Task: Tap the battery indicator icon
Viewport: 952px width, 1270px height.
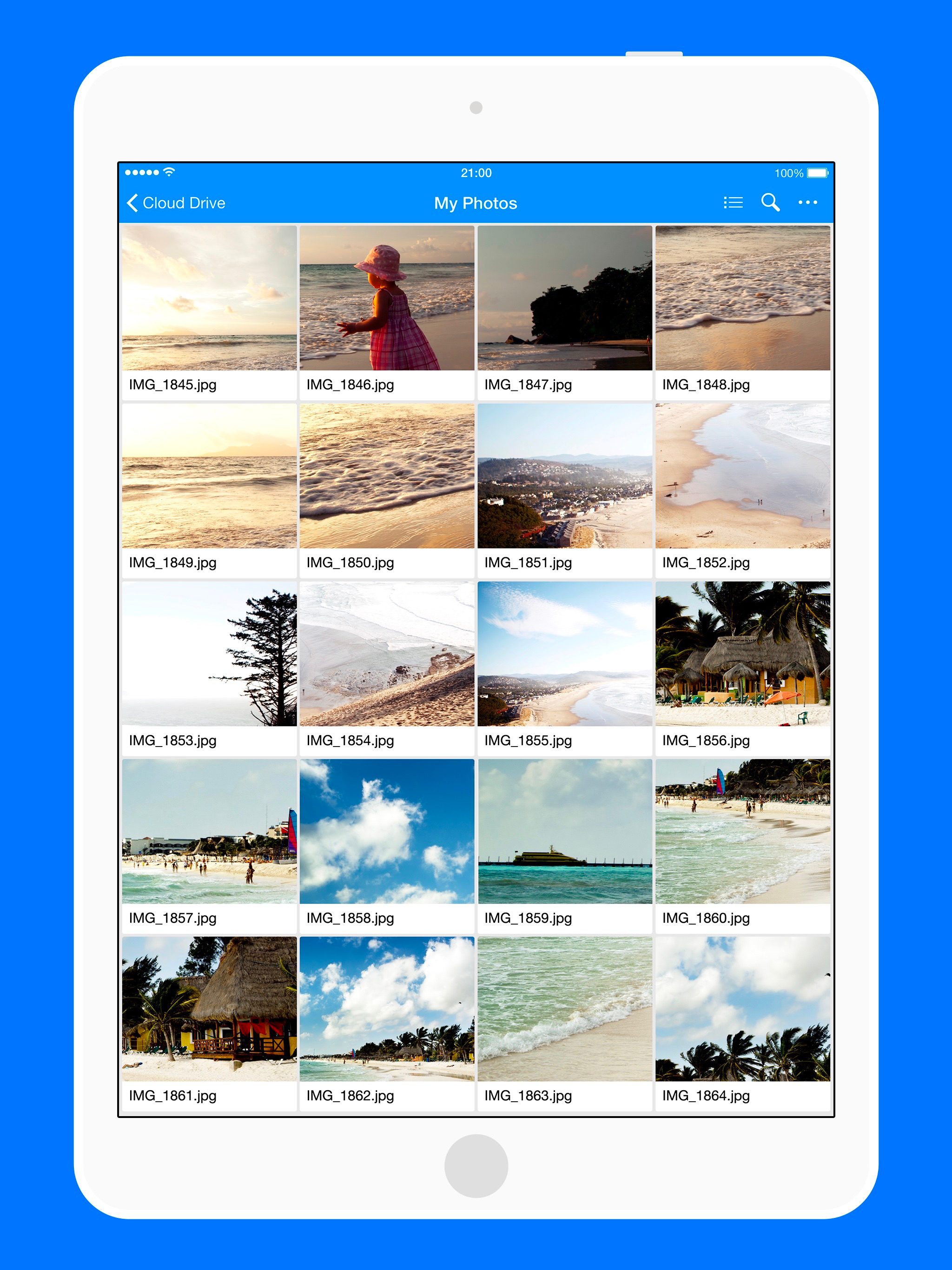Action: (x=817, y=173)
